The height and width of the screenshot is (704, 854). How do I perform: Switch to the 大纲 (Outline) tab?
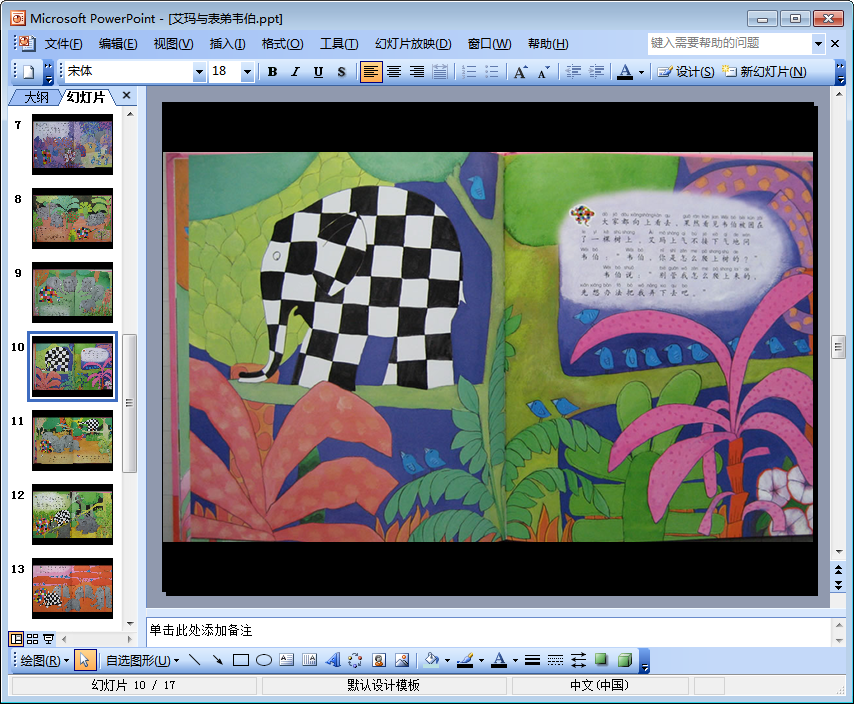tap(36, 97)
